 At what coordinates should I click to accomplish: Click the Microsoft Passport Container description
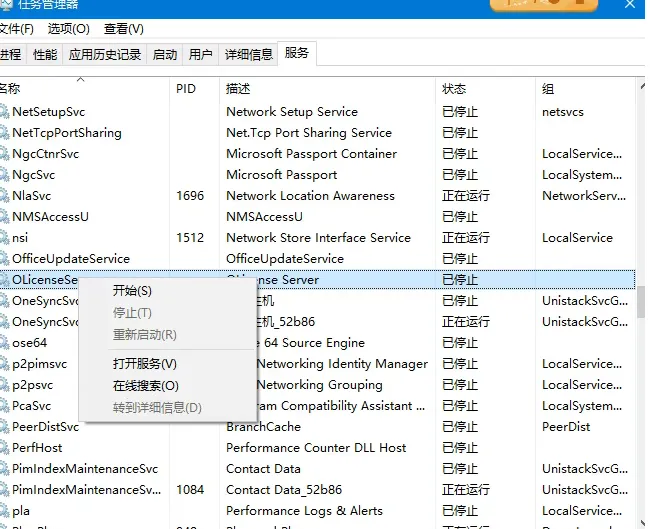click(312, 154)
